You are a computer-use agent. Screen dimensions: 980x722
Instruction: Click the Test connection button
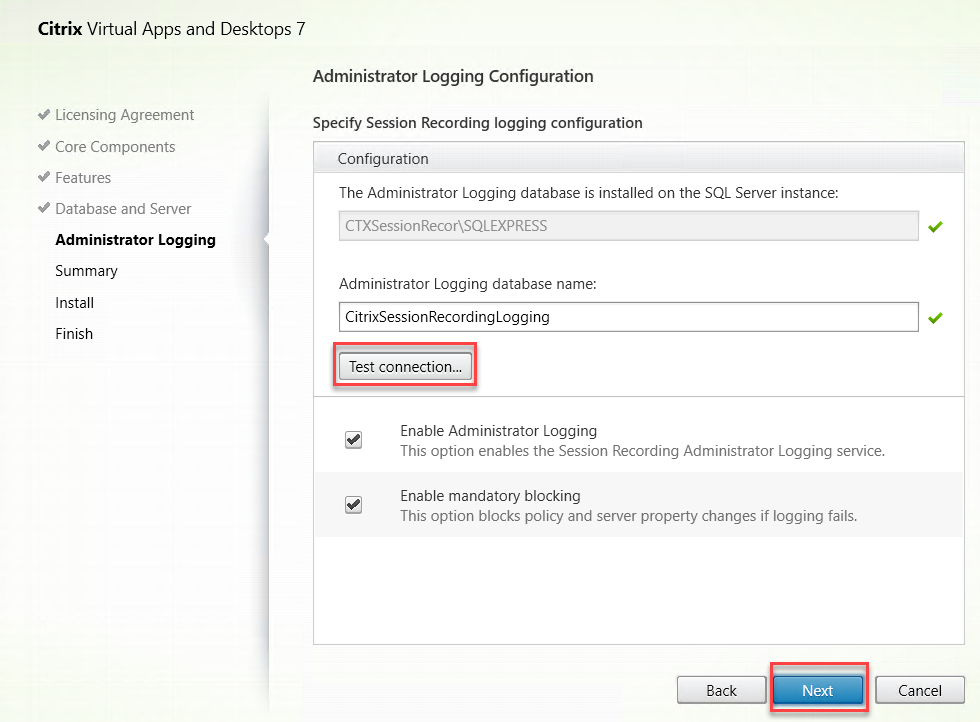click(x=405, y=366)
